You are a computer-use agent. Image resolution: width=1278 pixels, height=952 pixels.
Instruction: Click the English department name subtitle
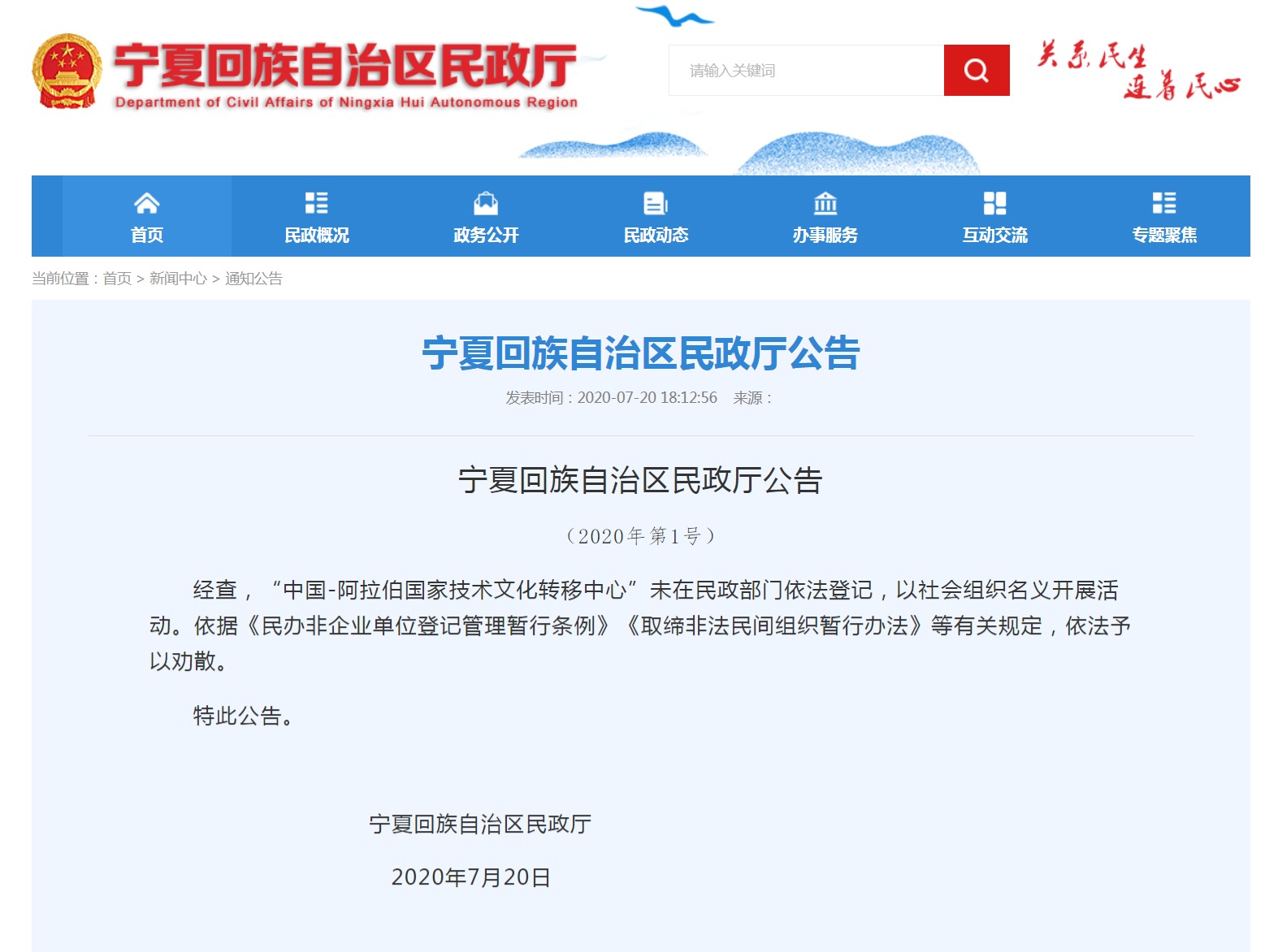click(x=346, y=102)
